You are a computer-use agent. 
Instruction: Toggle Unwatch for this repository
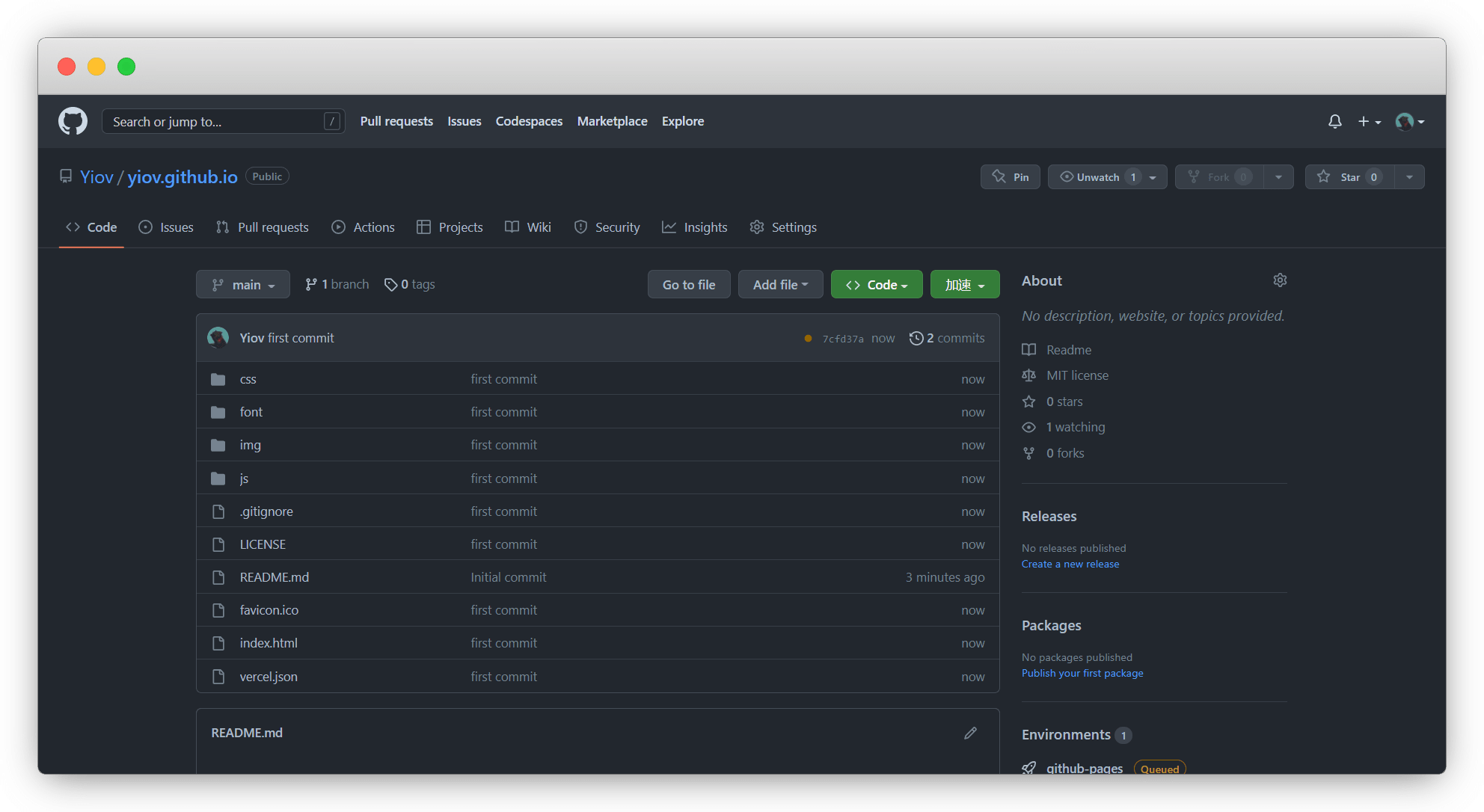pyautogui.click(x=1098, y=177)
